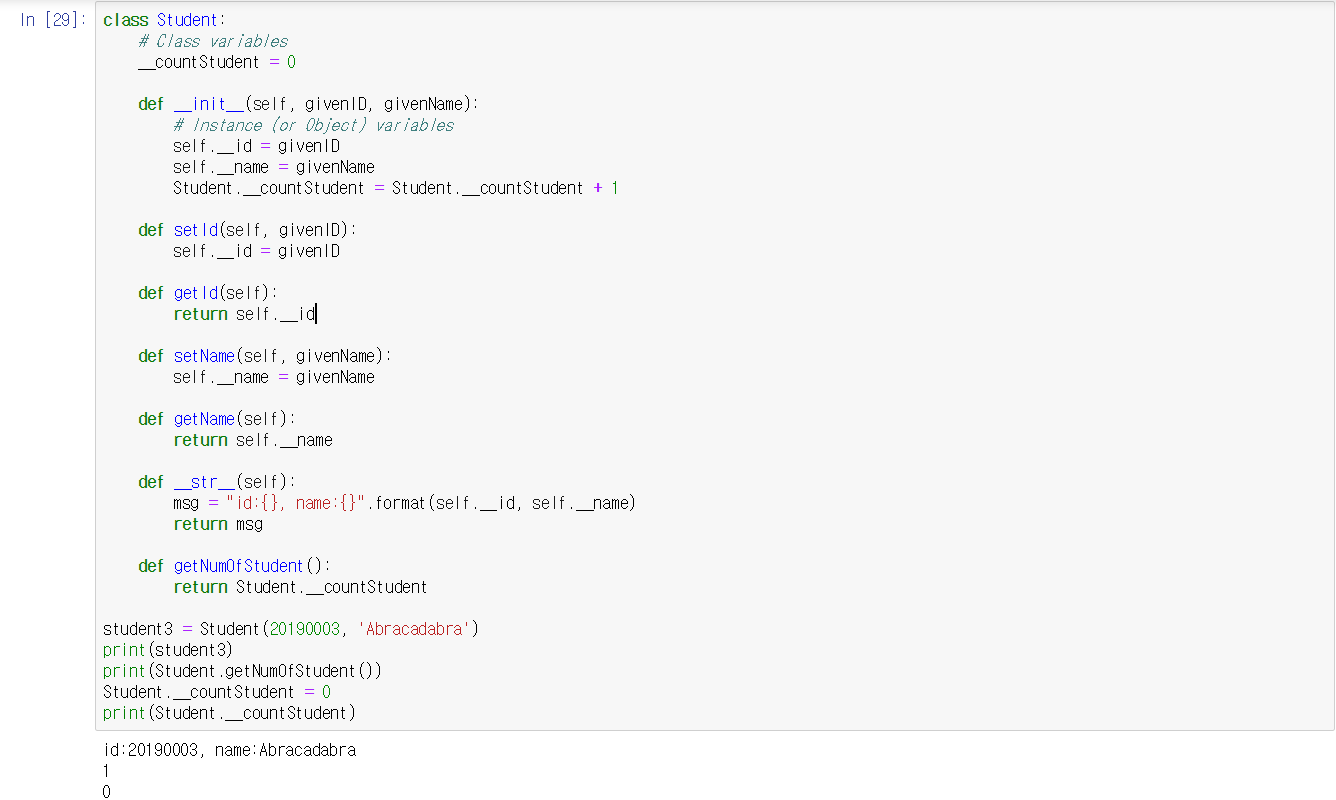Viewport: 1336px width, 800px height.
Task: Click the 'Student.__countStudent = 0' assignment line
Action: 217,692
